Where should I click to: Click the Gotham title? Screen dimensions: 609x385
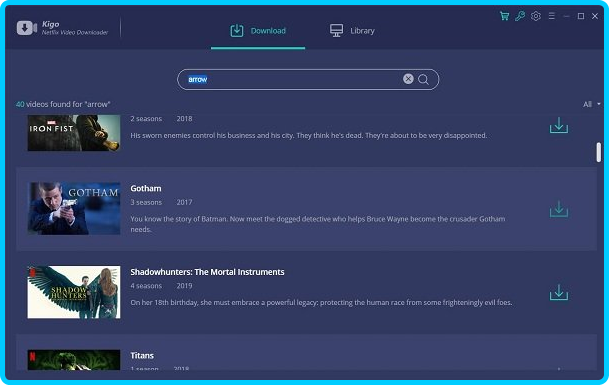pos(146,188)
